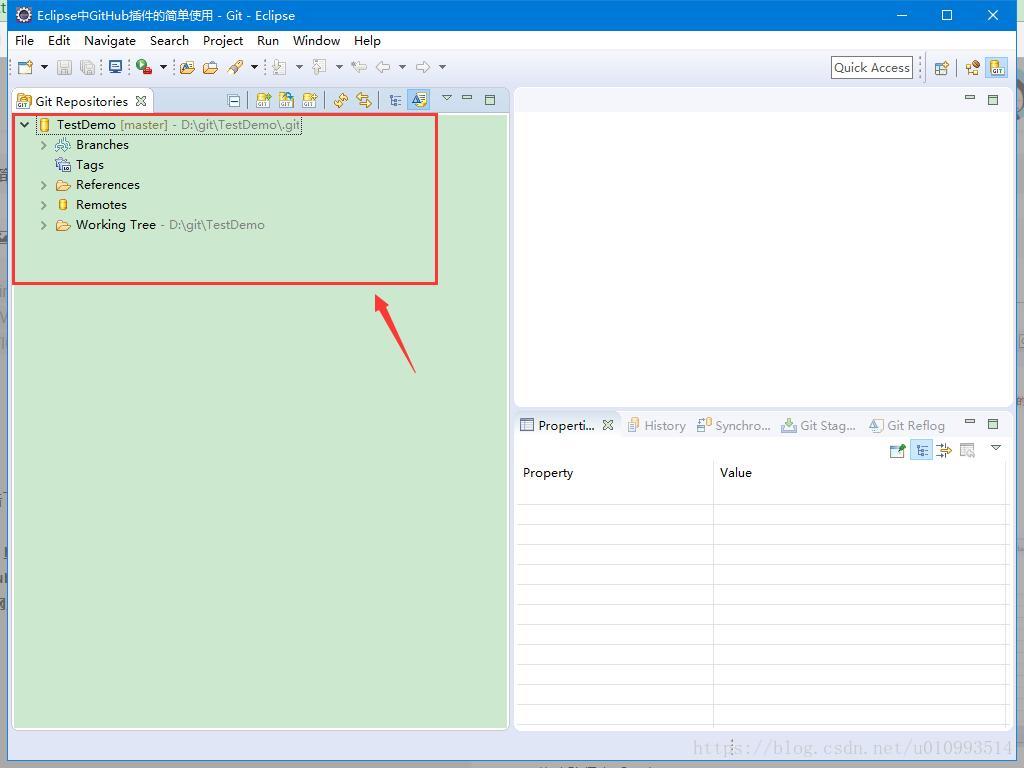Viewport: 1024px width, 768px height.
Task: Click the Back navigation arrow
Action: (x=383, y=67)
